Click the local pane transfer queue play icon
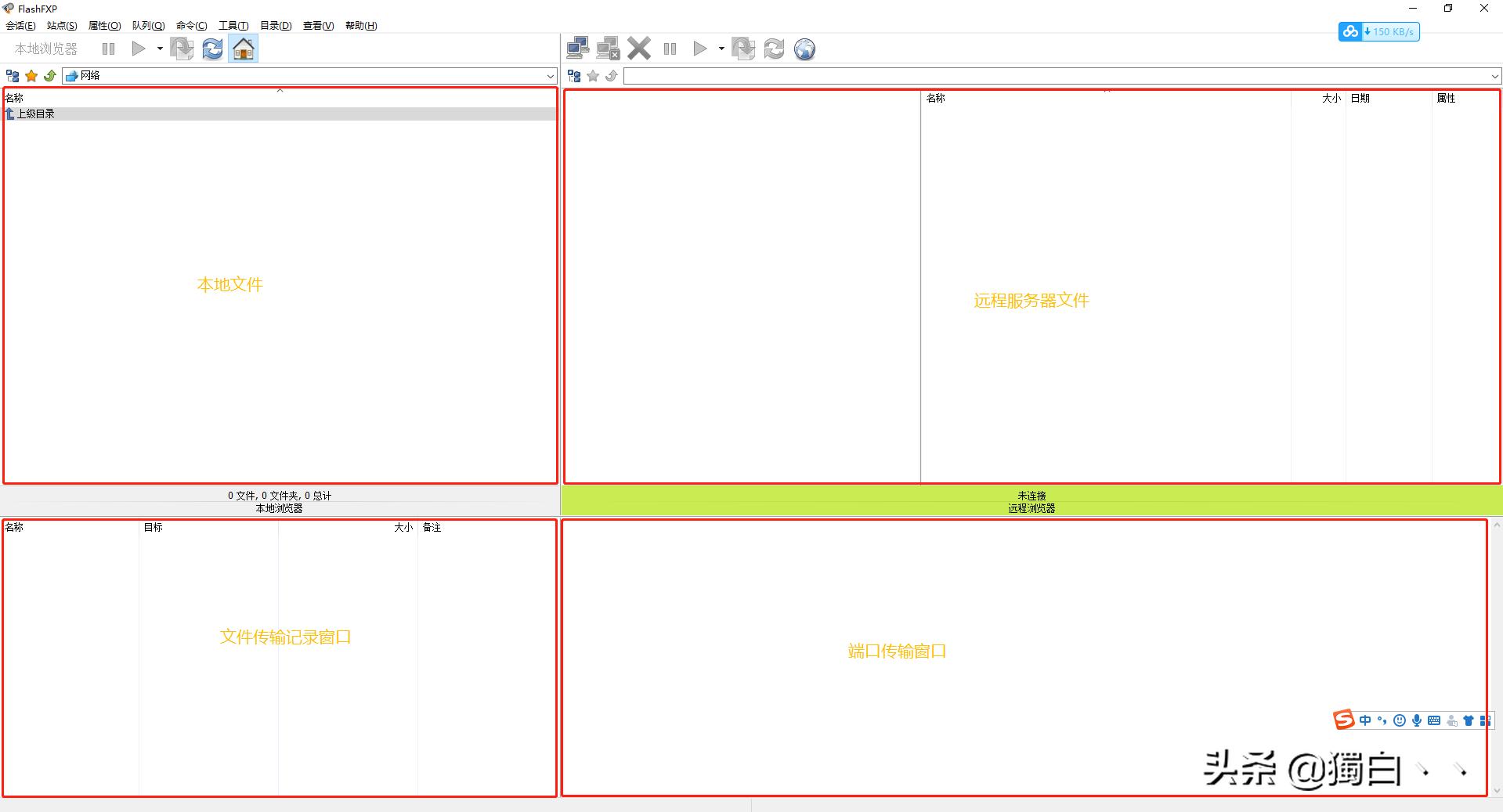The height and width of the screenshot is (812, 1503). click(x=139, y=49)
